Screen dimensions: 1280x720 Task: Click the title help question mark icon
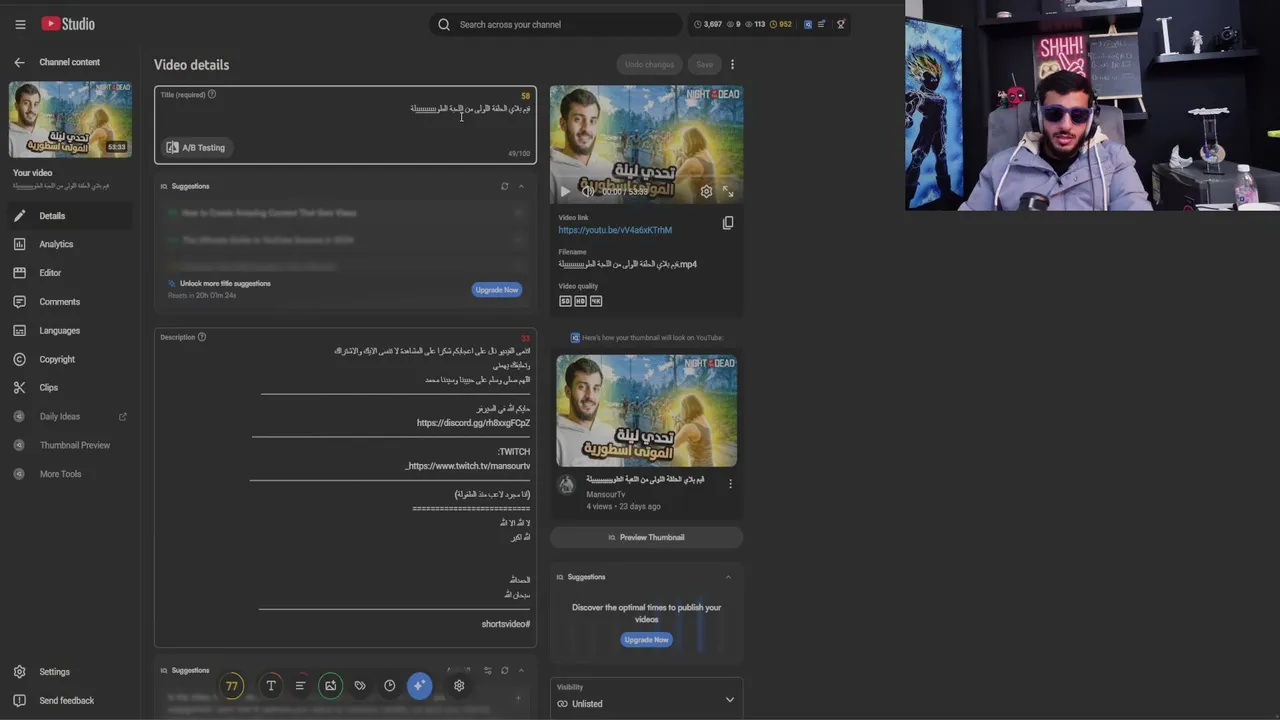click(x=211, y=94)
